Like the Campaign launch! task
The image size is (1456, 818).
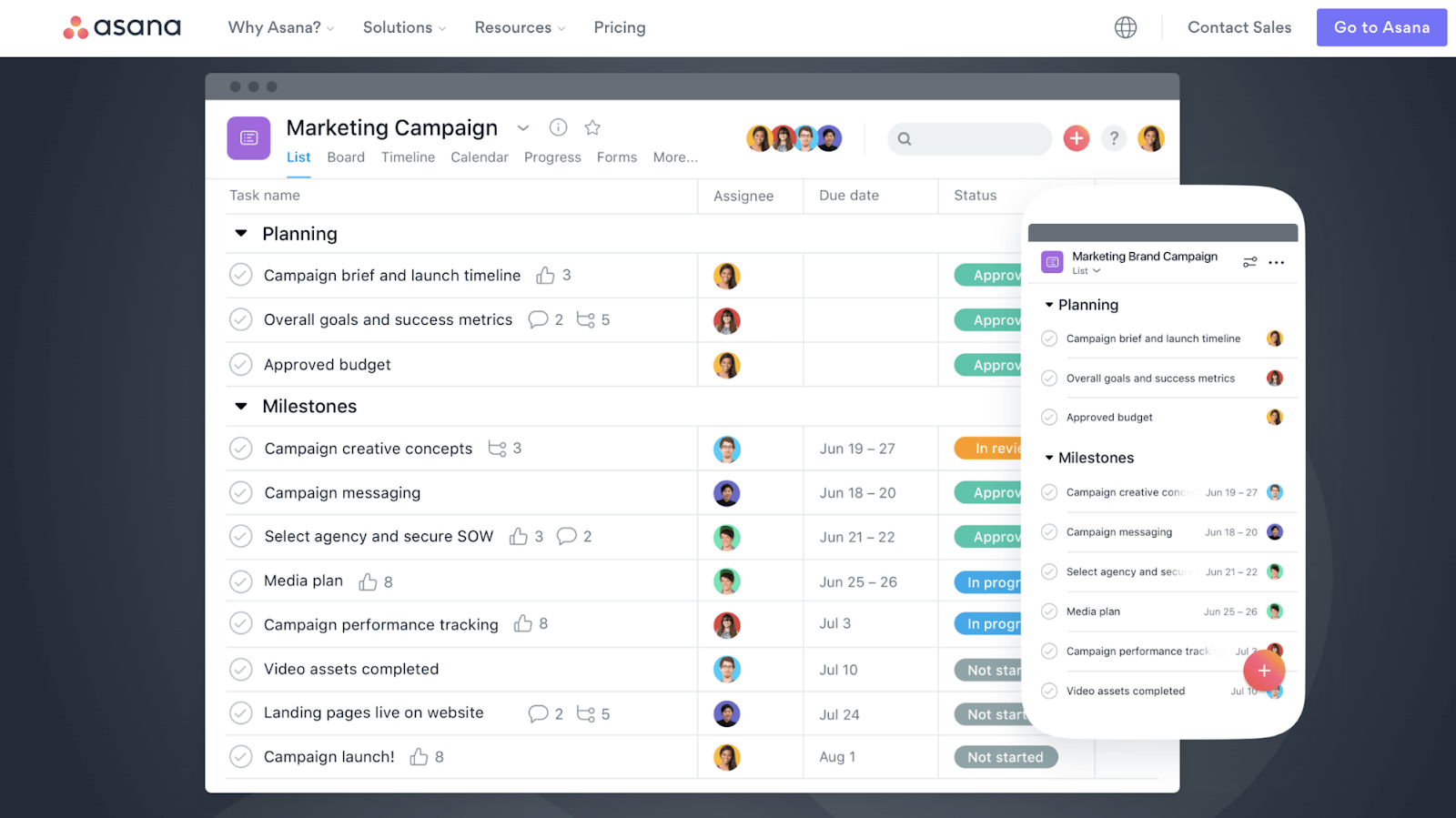419,756
